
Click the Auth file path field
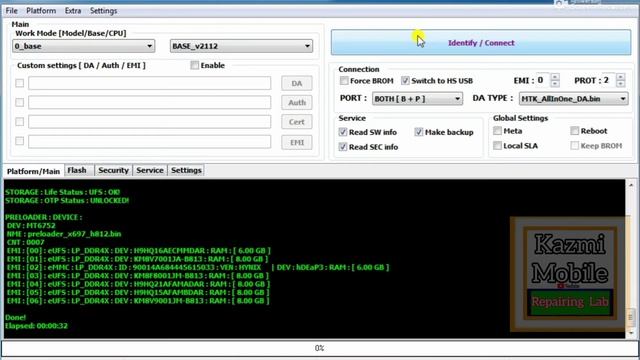coord(149,102)
